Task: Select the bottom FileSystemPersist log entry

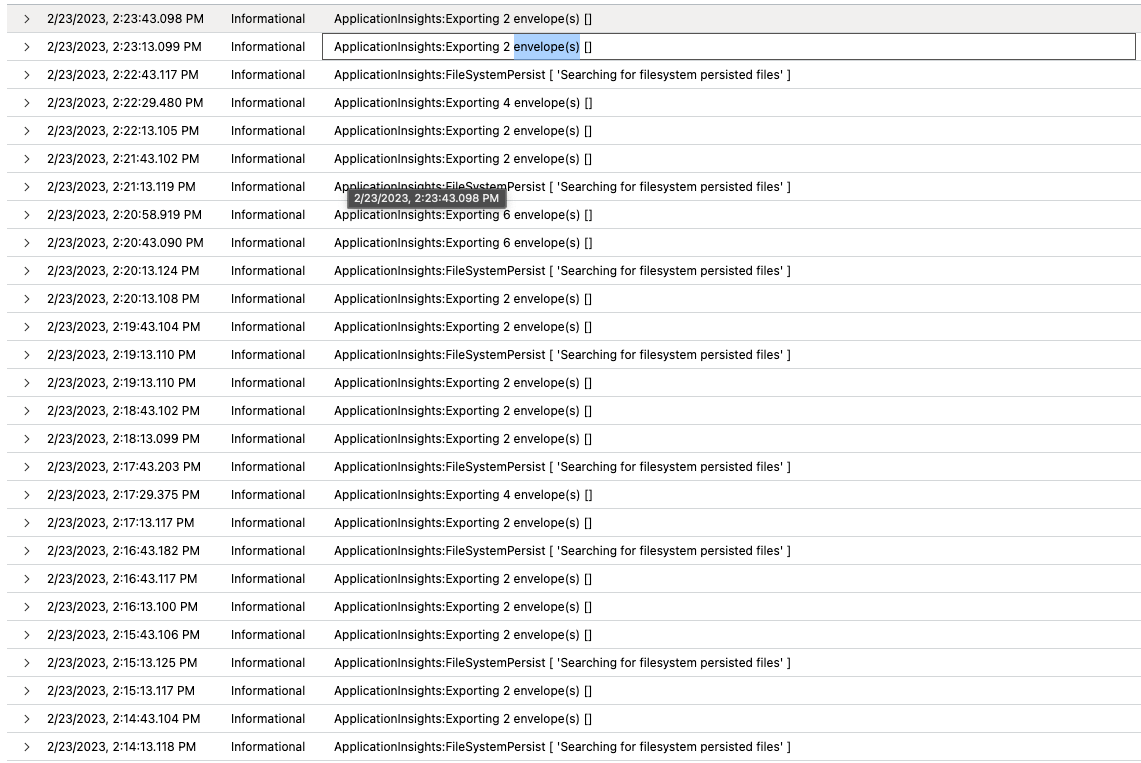Action: pos(600,747)
